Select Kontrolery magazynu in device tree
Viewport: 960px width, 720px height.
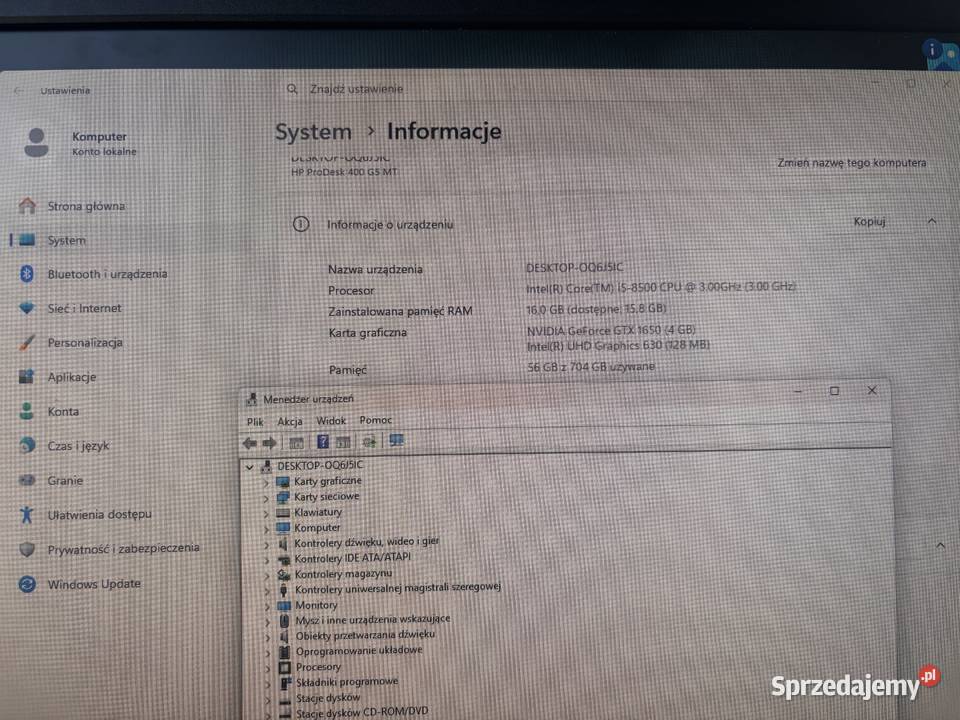coord(343,574)
